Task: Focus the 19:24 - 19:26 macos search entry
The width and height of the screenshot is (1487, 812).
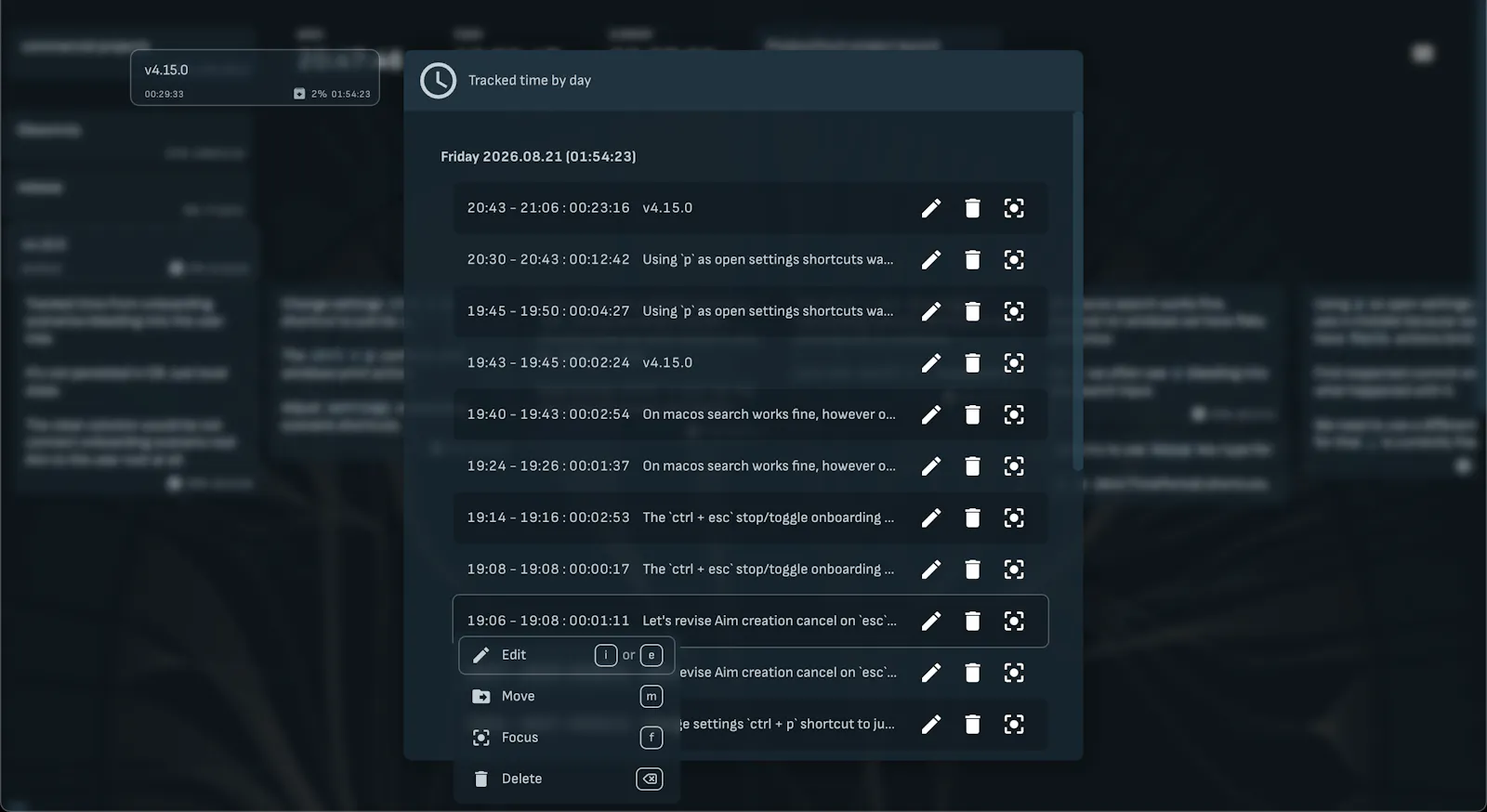Action: [1014, 466]
